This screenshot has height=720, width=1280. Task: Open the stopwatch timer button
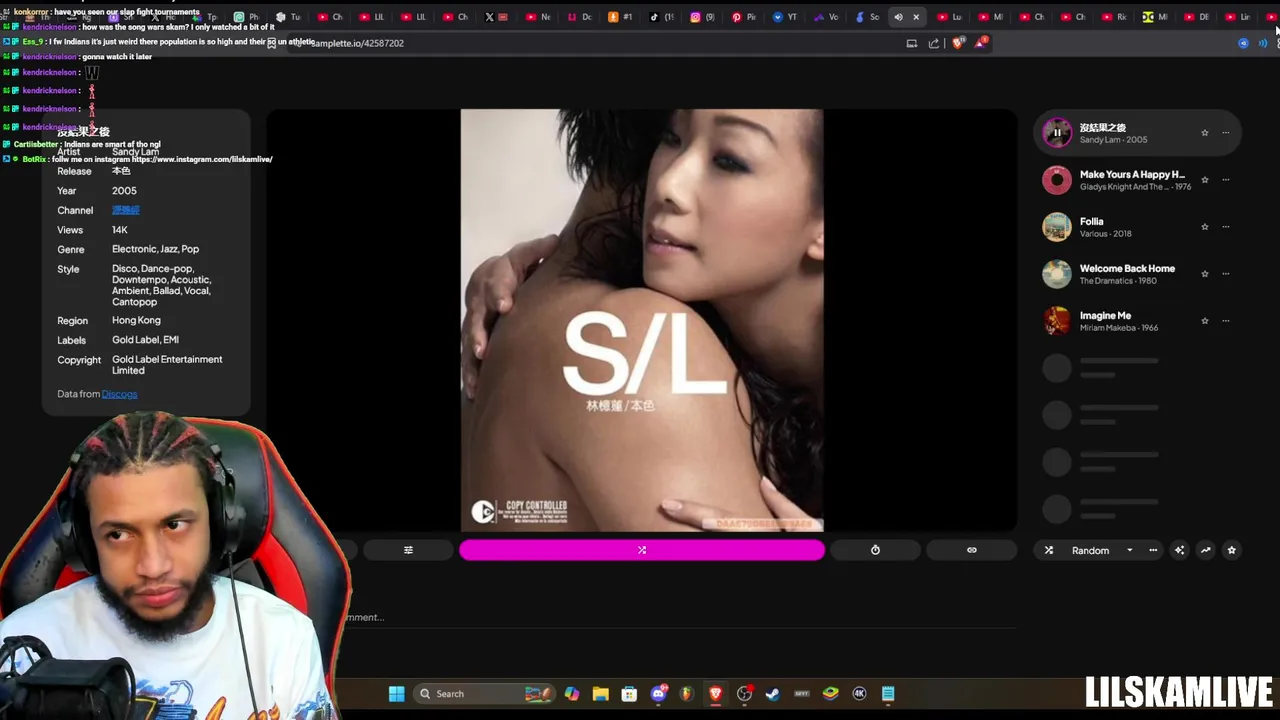pos(875,550)
